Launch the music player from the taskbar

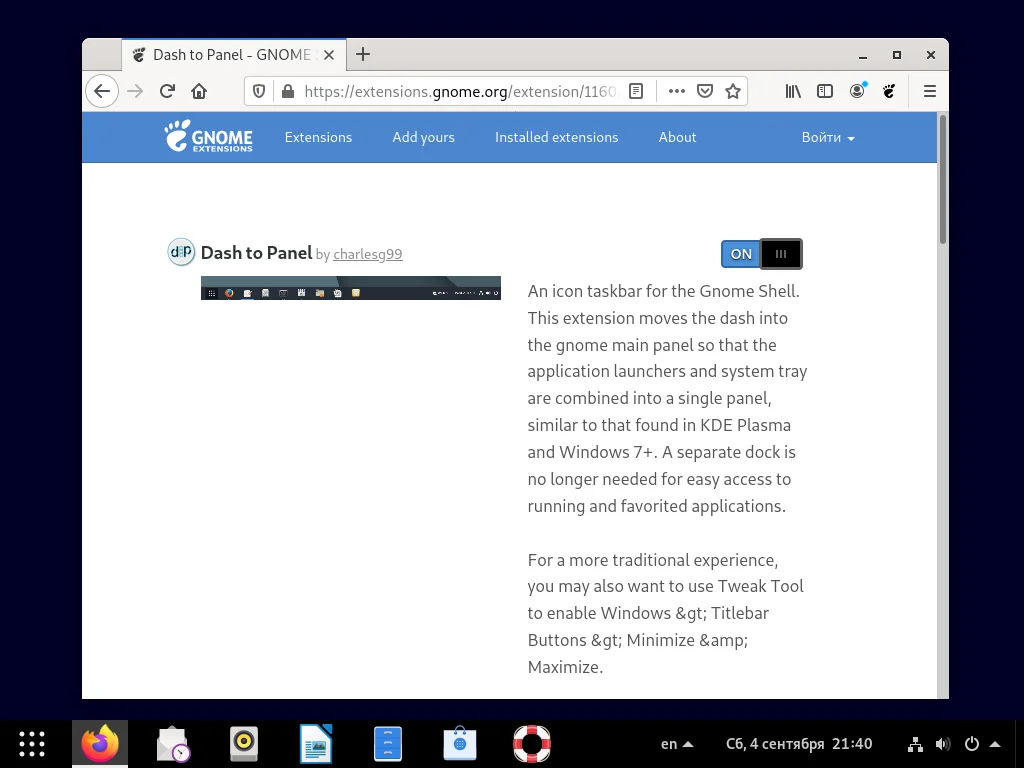pyautogui.click(x=244, y=743)
